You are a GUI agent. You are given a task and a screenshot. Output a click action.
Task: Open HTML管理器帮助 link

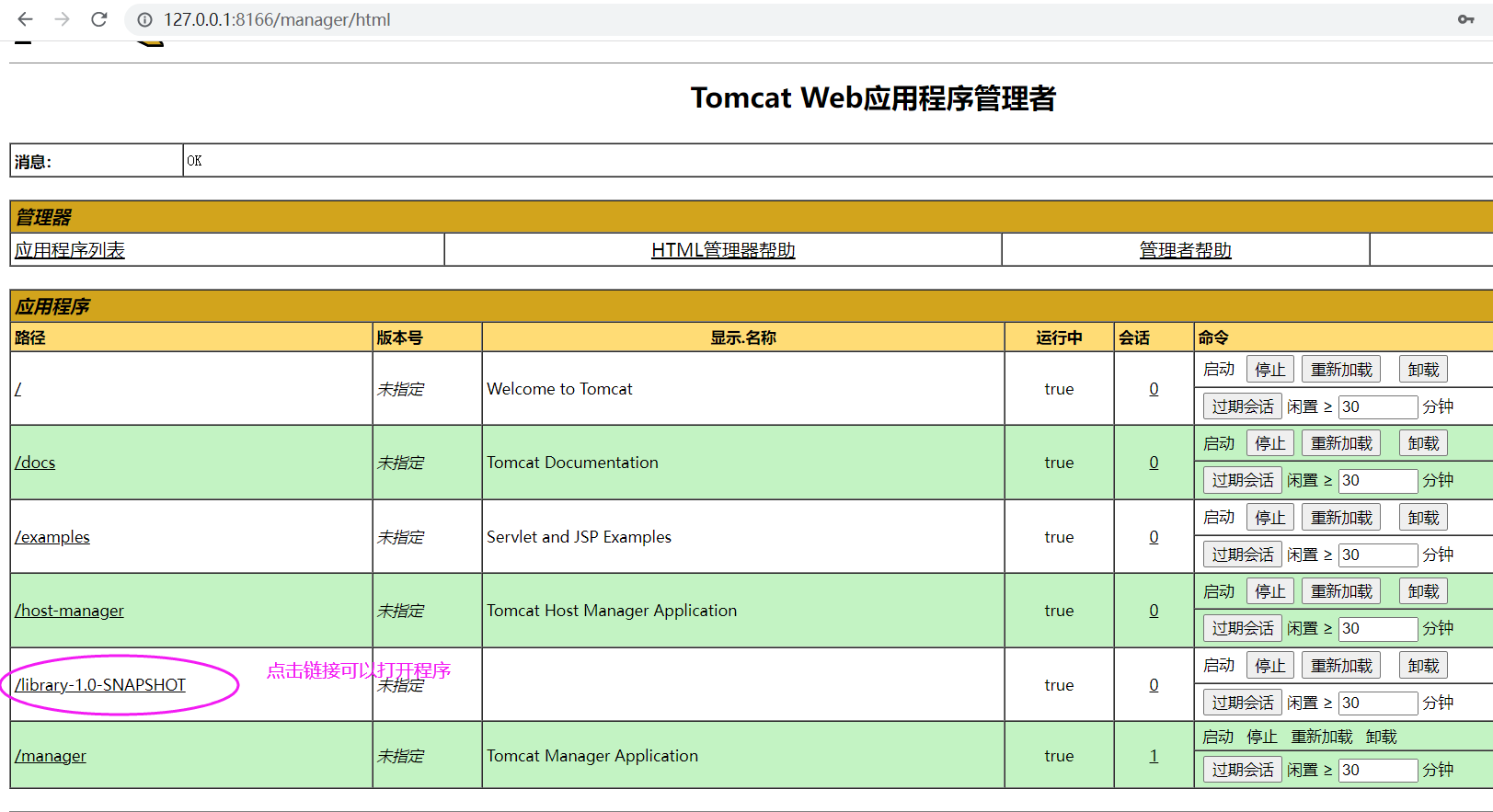pyautogui.click(x=723, y=250)
